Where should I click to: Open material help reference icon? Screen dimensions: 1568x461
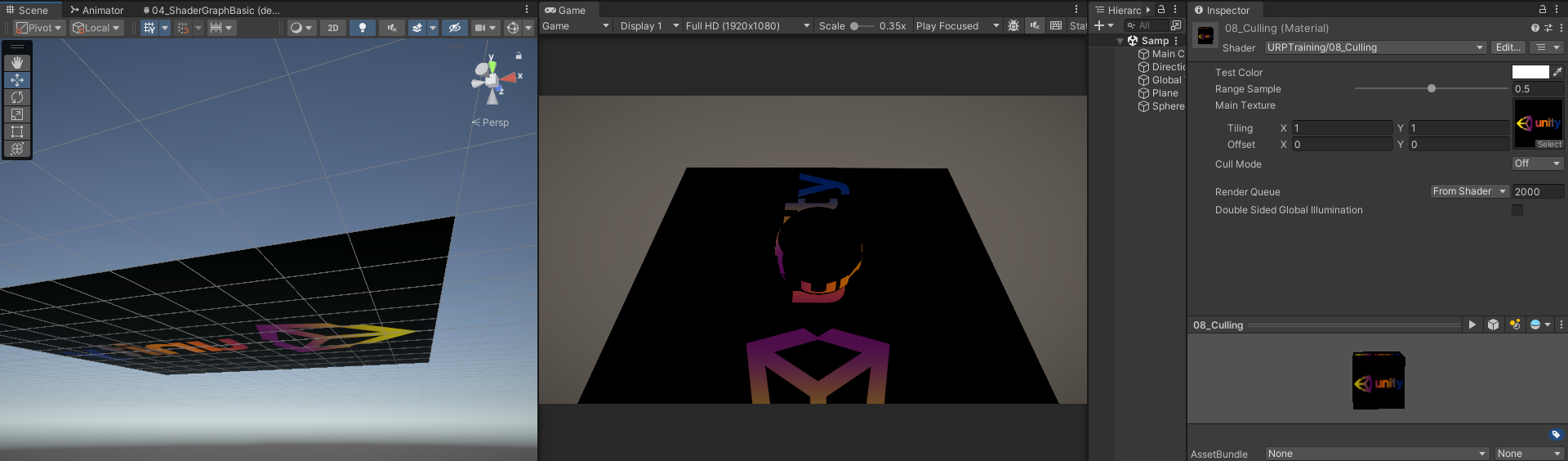tap(1535, 28)
